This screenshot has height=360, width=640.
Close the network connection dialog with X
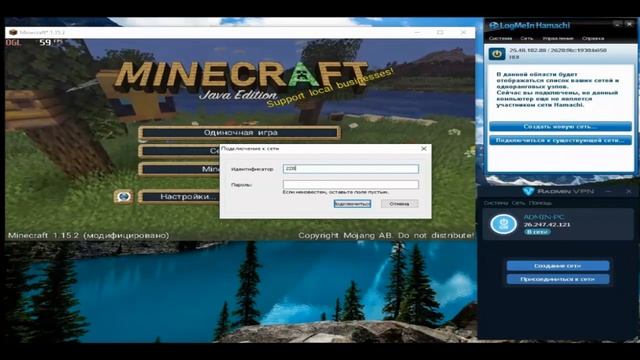pyautogui.click(x=424, y=149)
